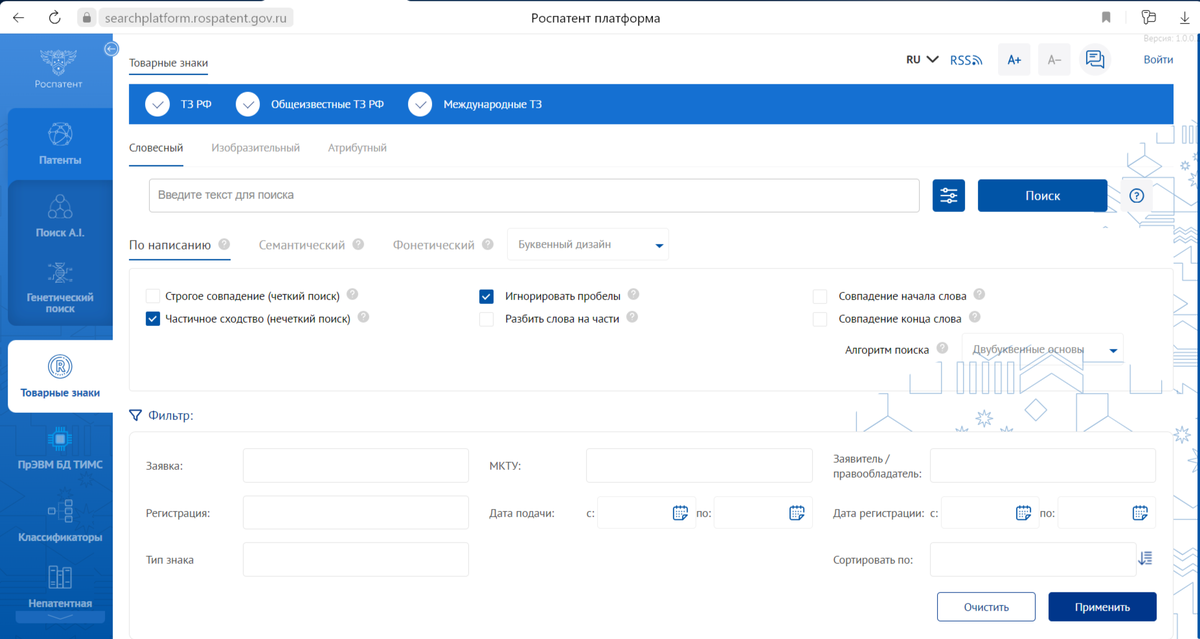Open Сортировать по field
The height and width of the screenshot is (639, 1200).
1031,559
